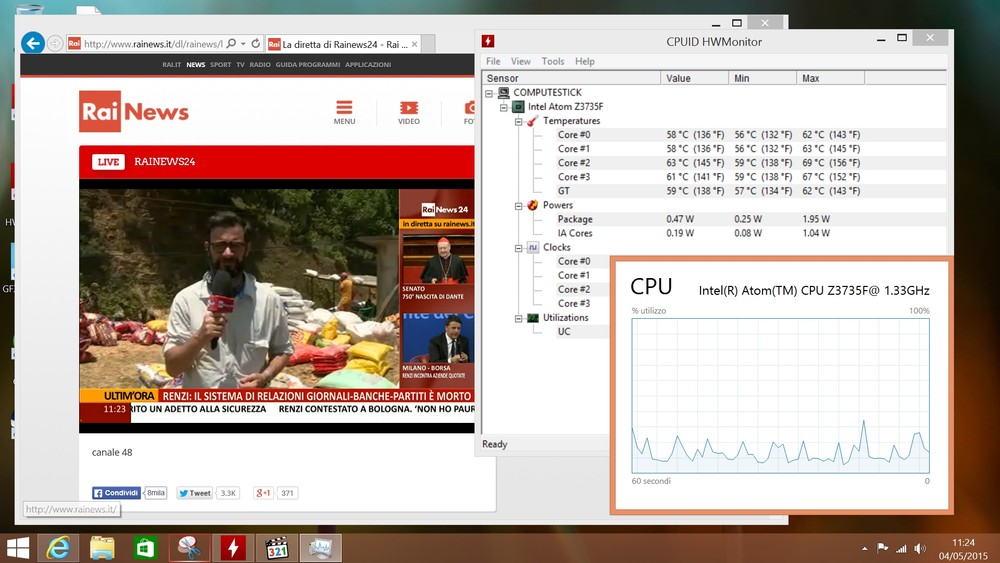Viewport: 1000px width, 563px height.
Task: Go back with the browser back arrow
Action: (x=33, y=43)
